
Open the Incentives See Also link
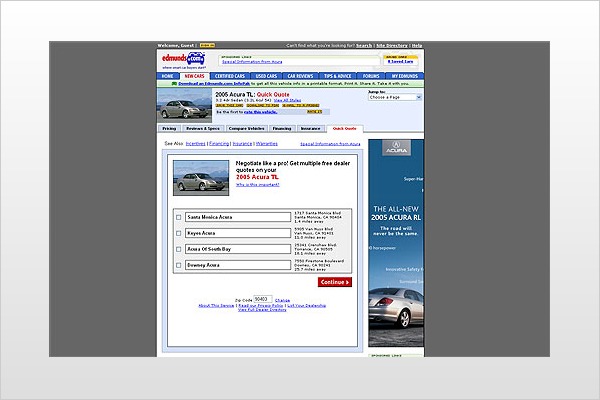point(196,144)
